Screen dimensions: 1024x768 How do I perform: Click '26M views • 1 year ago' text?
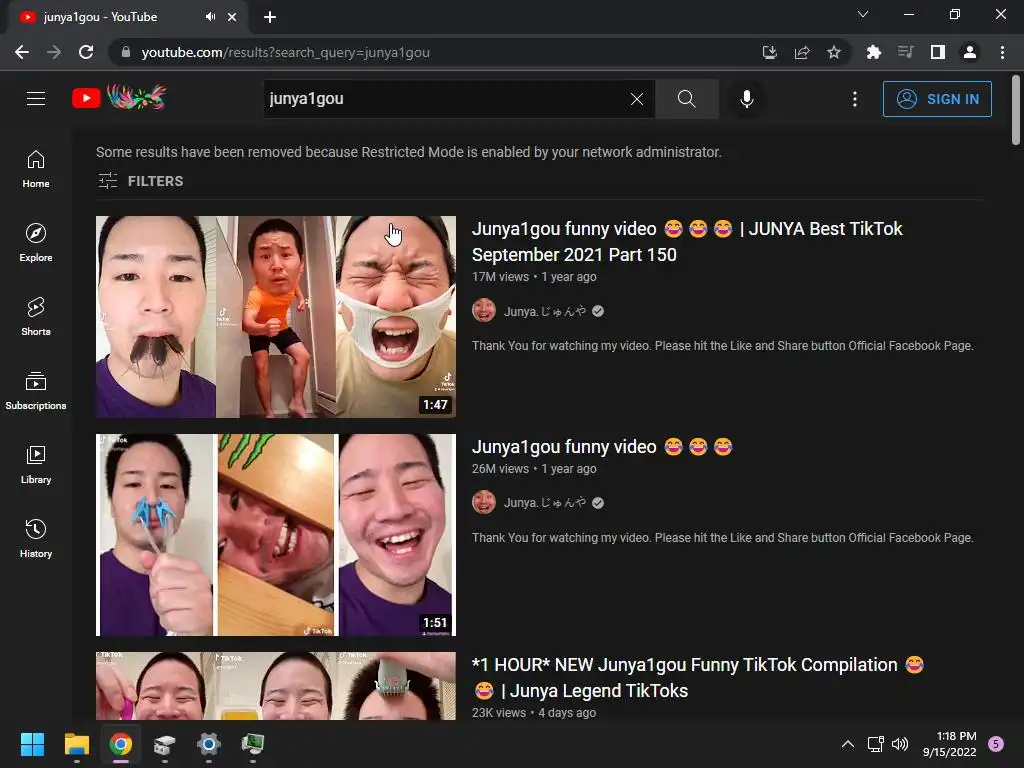(x=534, y=468)
